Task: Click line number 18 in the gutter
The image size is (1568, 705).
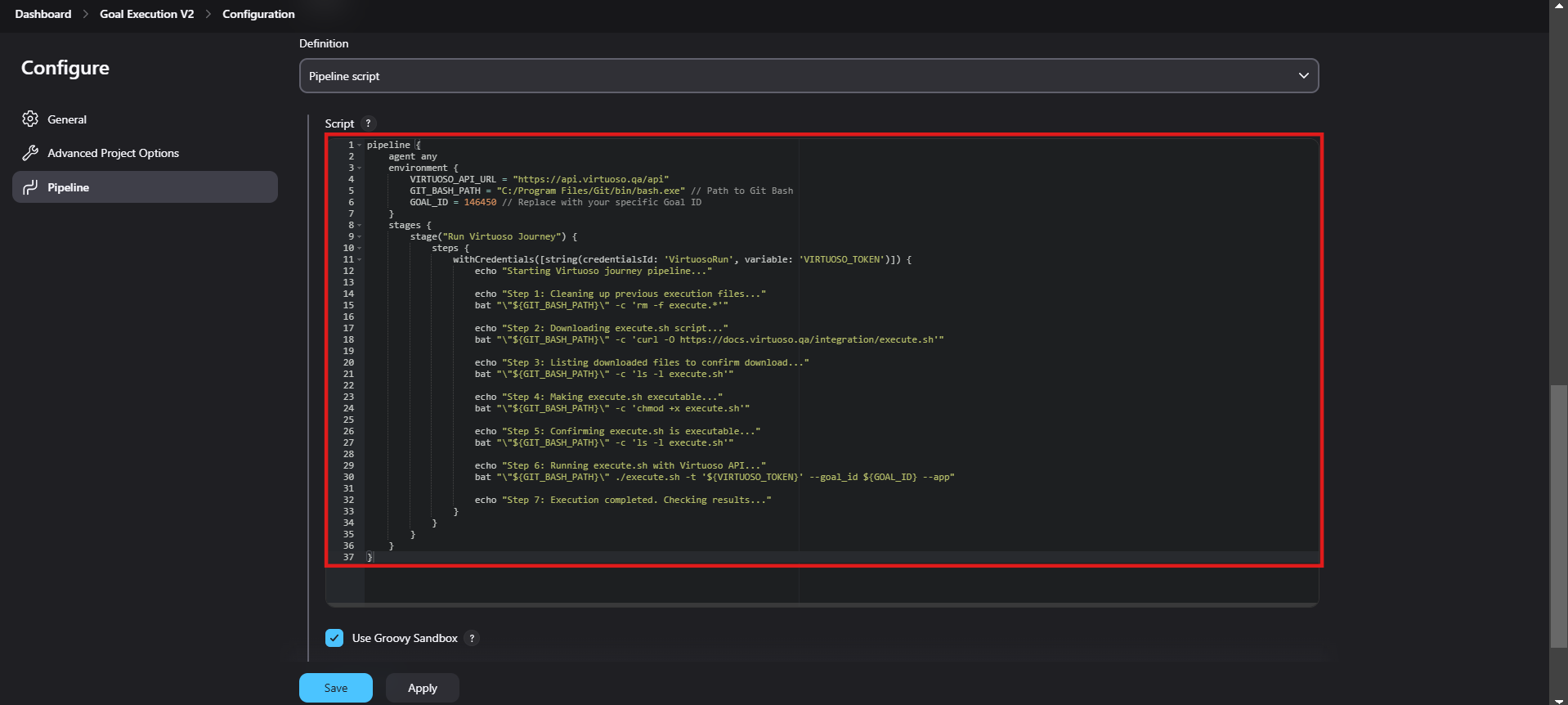Action: coord(348,339)
